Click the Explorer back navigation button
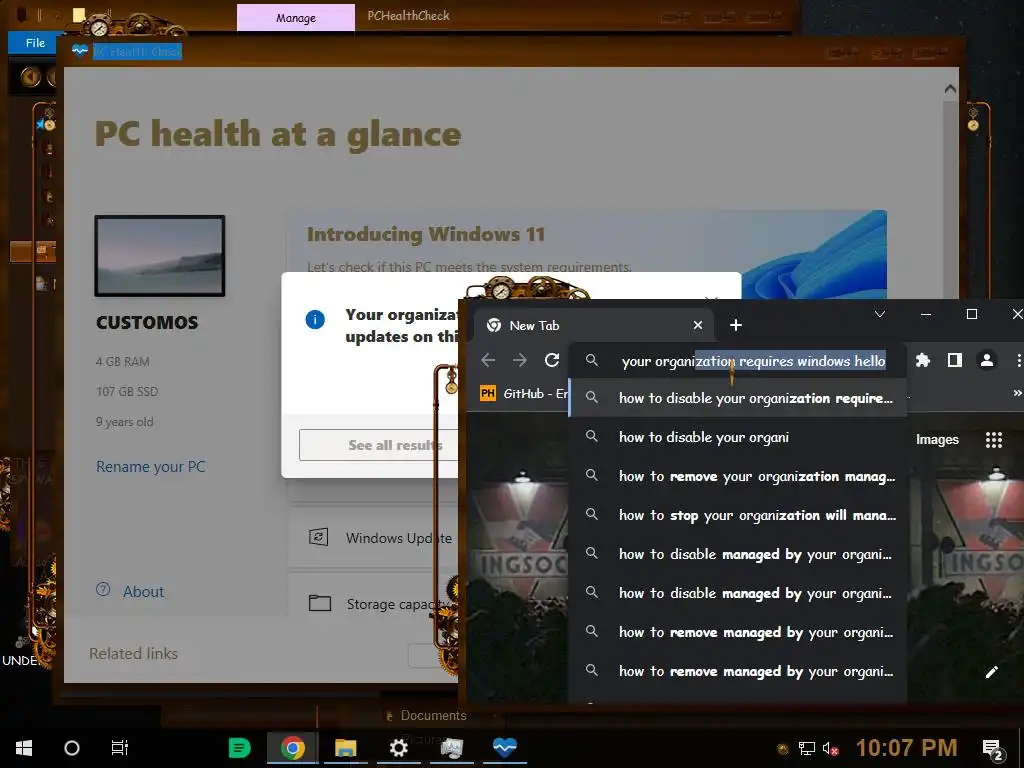Image resolution: width=1024 pixels, height=768 pixels. [x=30, y=77]
